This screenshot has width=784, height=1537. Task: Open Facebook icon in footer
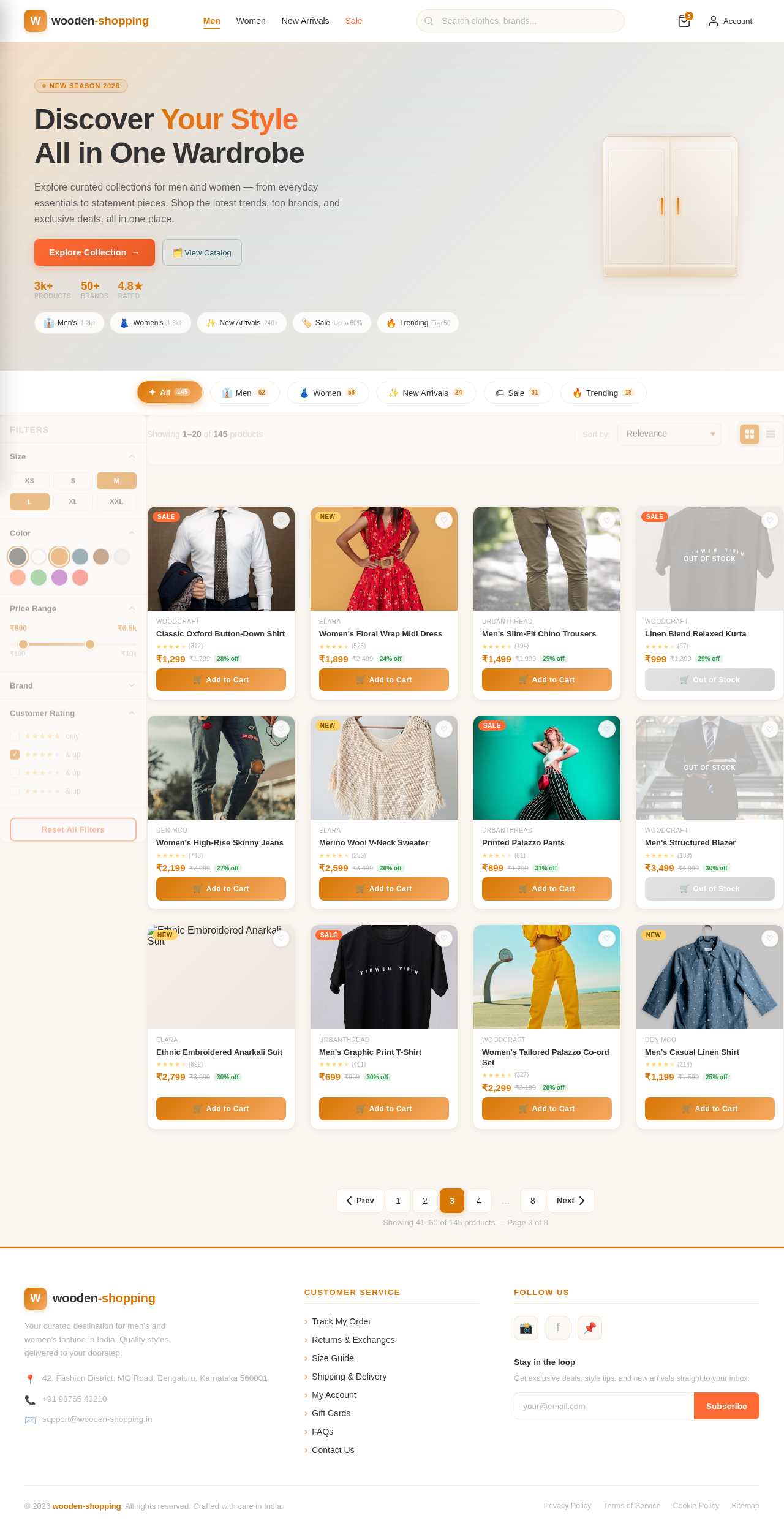[x=558, y=1328]
